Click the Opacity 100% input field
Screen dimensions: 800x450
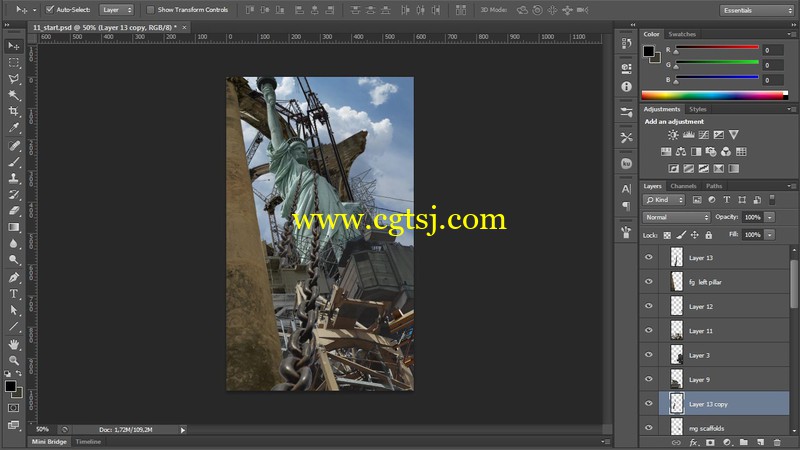[x=753, y=217]
